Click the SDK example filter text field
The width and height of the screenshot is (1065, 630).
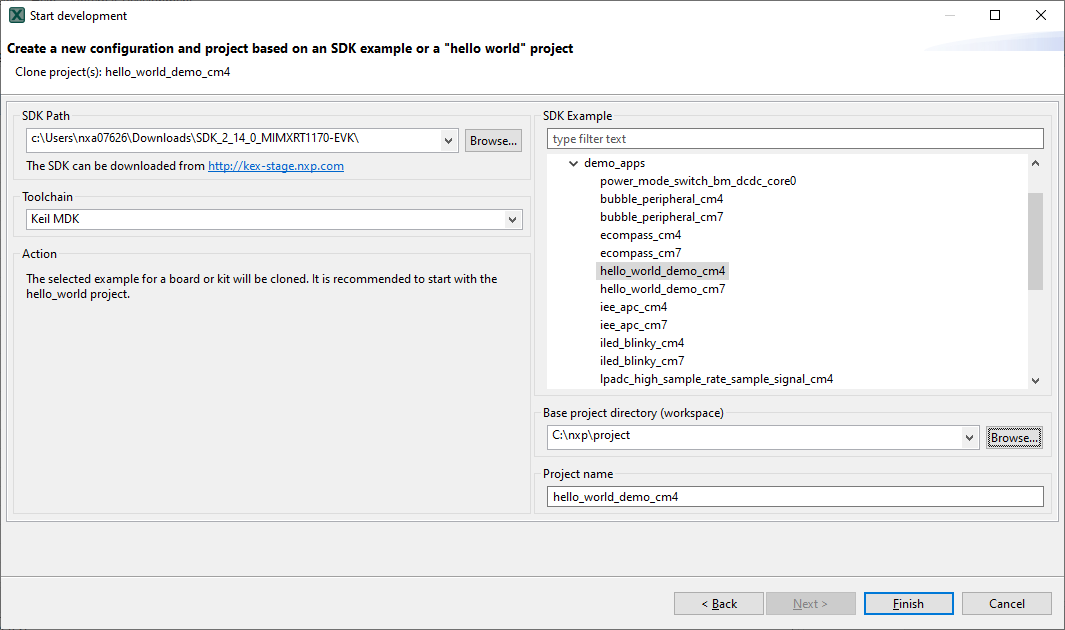tap(794, 139)
